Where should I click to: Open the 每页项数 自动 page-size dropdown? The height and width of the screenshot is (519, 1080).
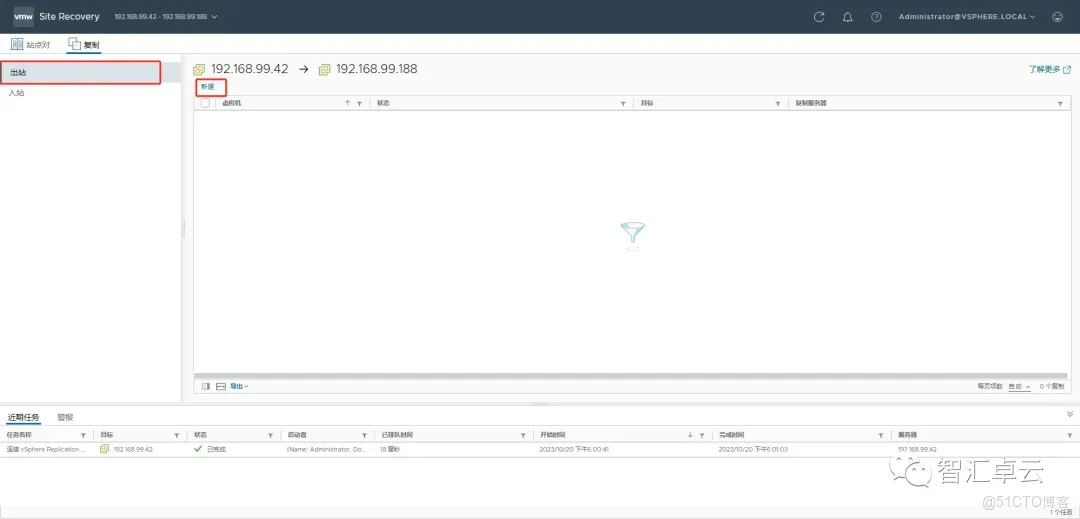[1019, 386]
